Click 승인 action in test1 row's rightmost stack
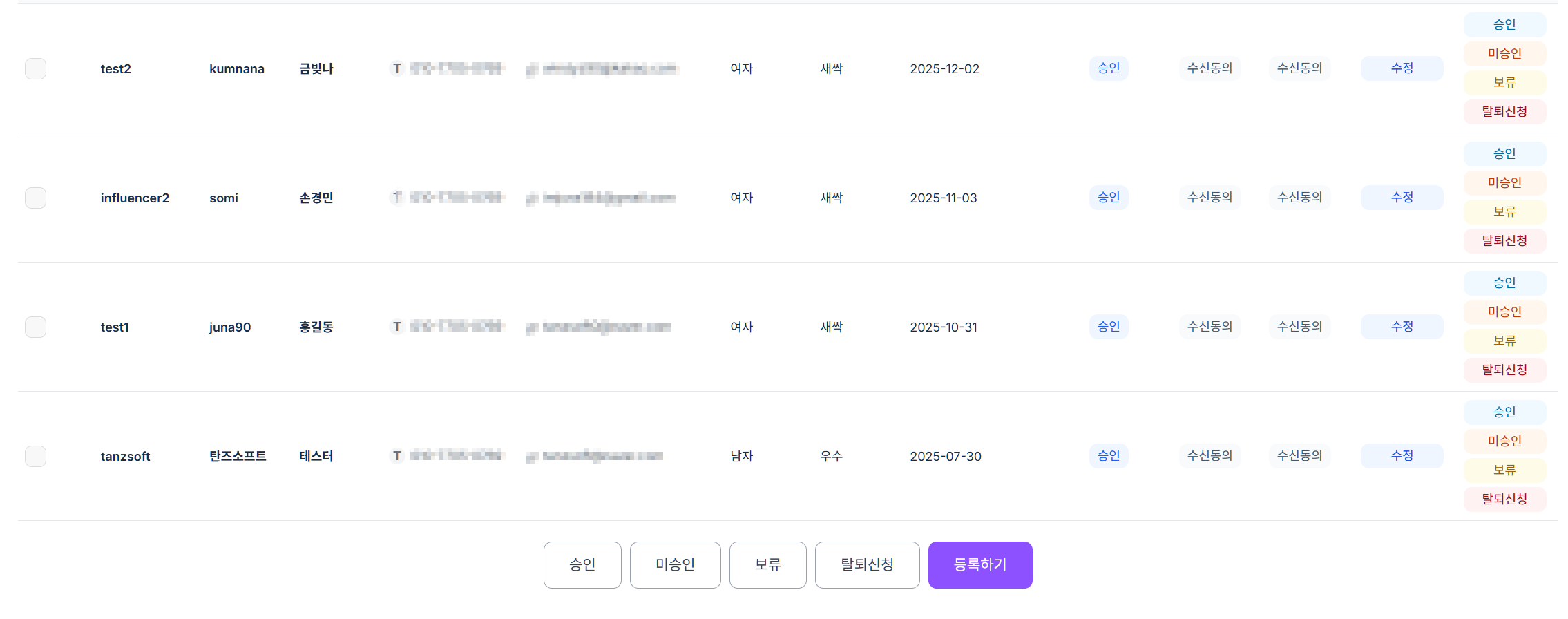Screen dimensions: 1568x619 (x=1504, y=283)
